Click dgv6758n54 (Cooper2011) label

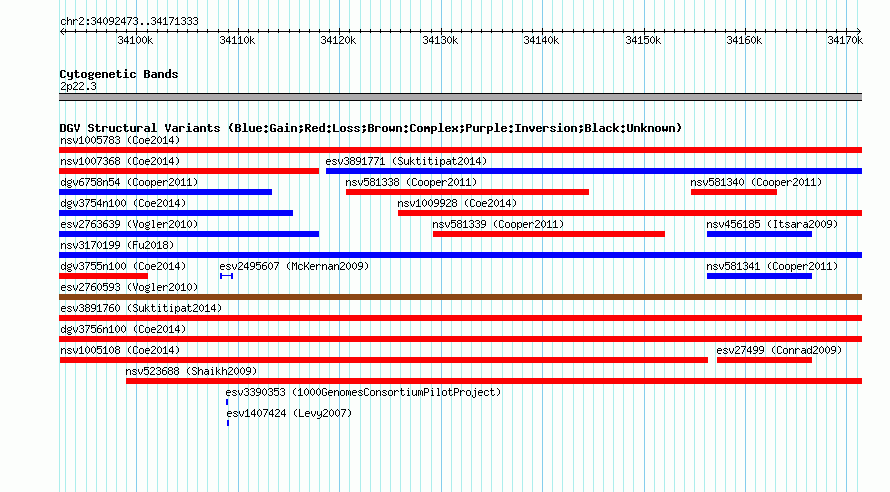(129, 182)
